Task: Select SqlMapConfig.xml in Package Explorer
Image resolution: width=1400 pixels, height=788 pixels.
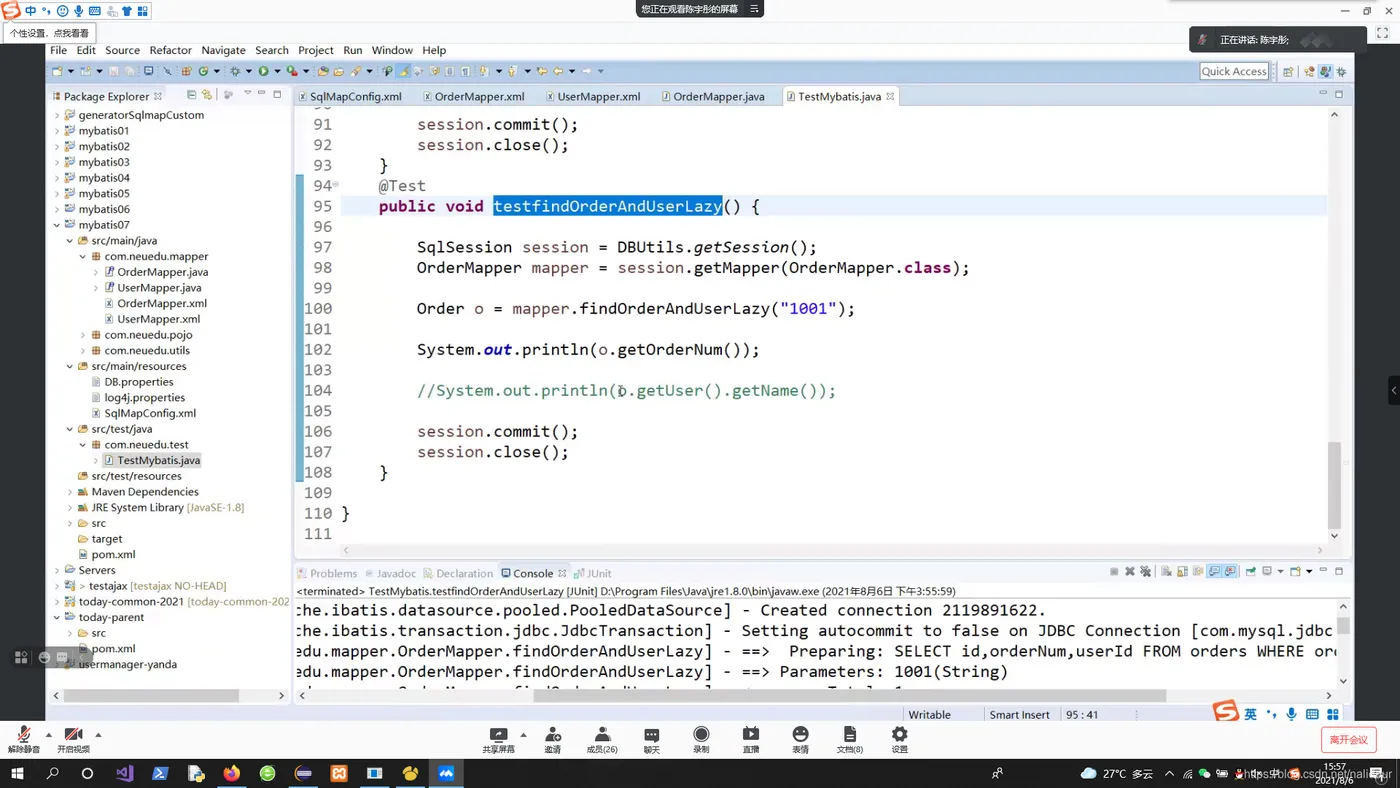Action: tap(150, 413)
